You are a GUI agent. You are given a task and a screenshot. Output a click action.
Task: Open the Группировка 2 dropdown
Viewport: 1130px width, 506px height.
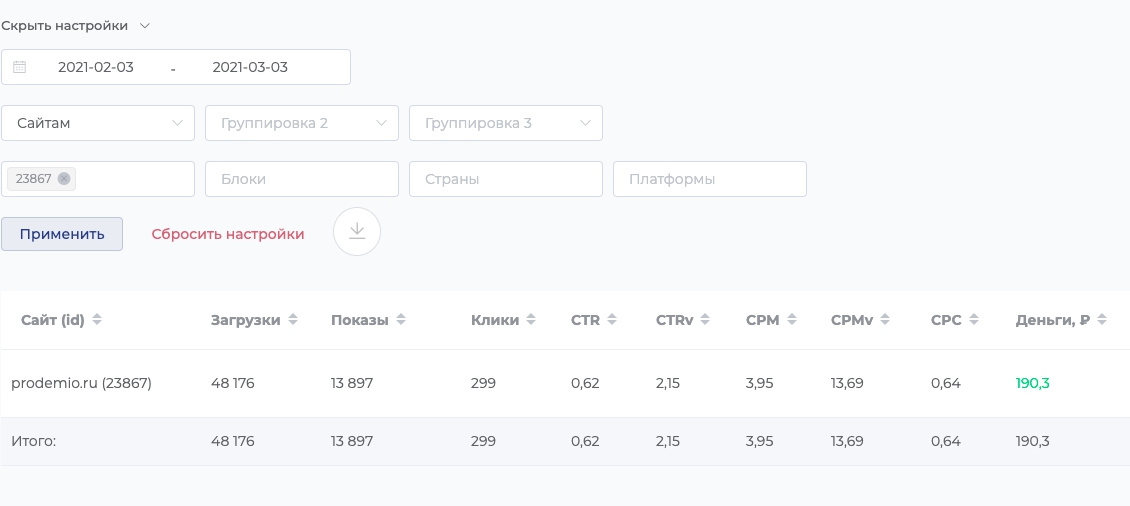tap(302, 123)
